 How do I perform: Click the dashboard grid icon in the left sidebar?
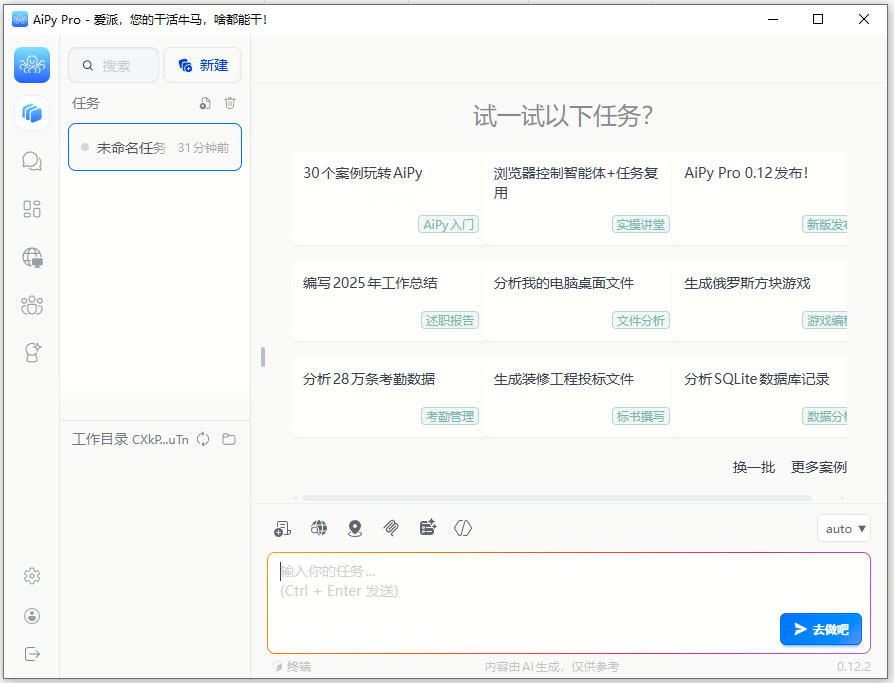(x=31, y=209)
